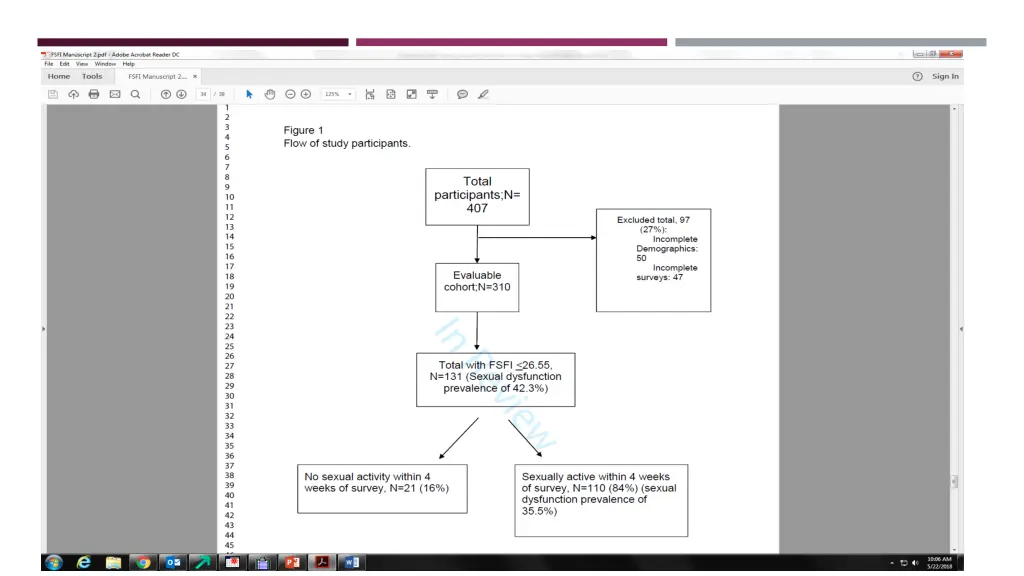
Task: Click the 'Figure 1' caption text
Action: [303, 131]
